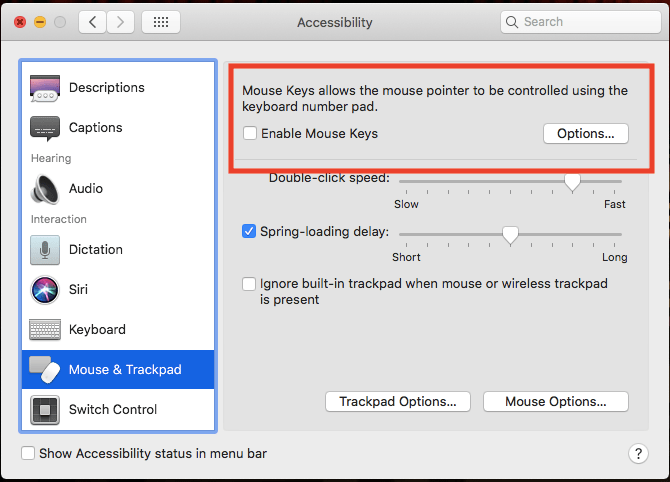
Task: Click the Trackpad Options button
Action: click(397, 401)
